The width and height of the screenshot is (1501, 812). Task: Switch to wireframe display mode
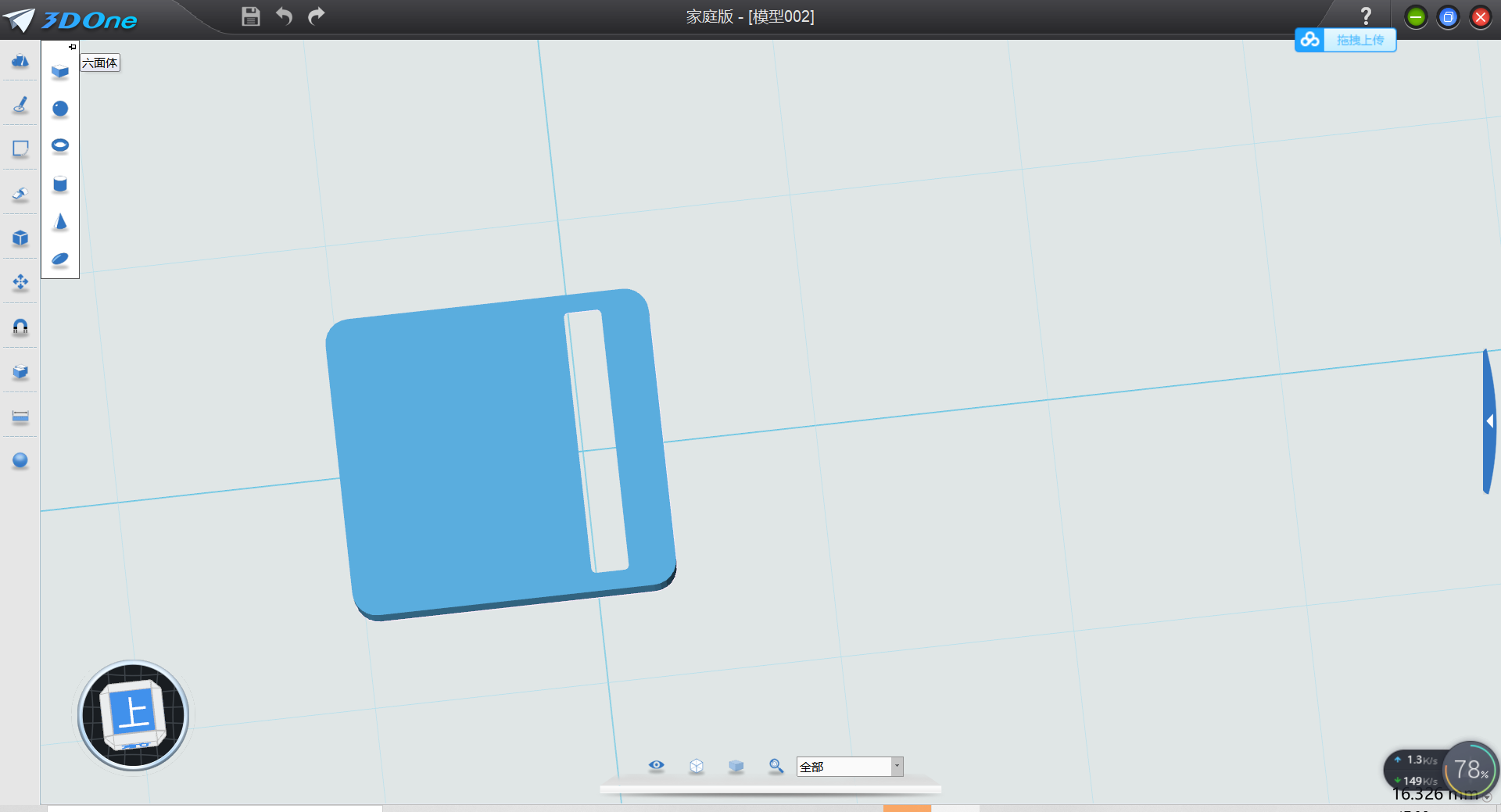[x=697, y=767]
